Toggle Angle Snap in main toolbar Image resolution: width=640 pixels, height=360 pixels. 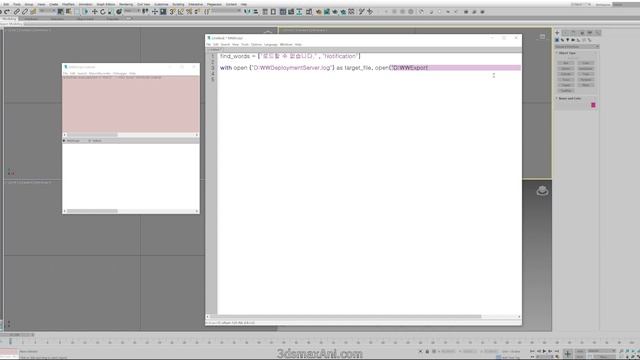181,12
